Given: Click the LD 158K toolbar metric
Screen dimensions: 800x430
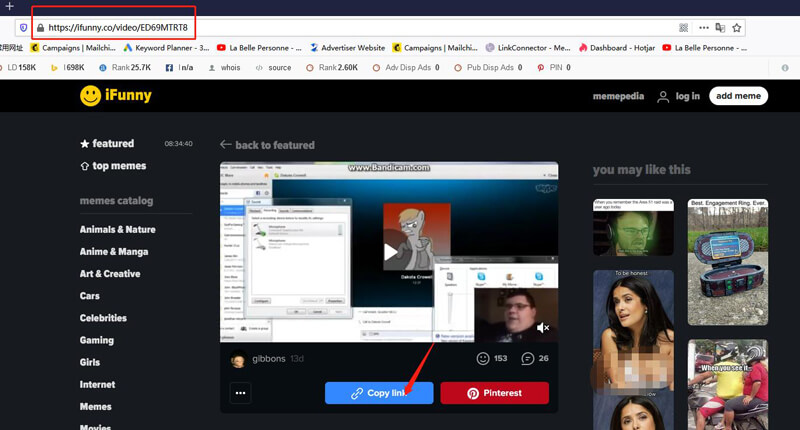Looking at the screenshot, I should click(x=18, y=67).
